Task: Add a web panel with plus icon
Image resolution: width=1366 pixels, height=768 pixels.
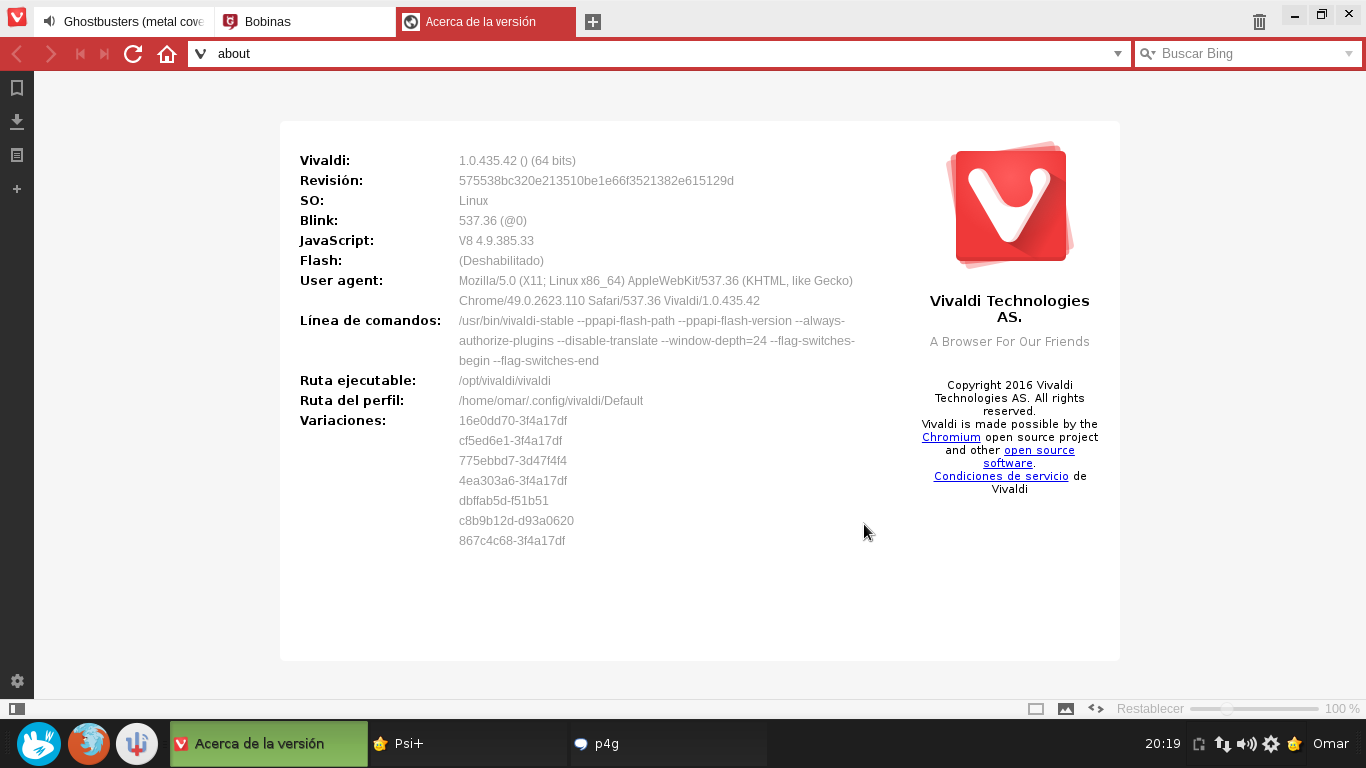Action: [17, 189]
